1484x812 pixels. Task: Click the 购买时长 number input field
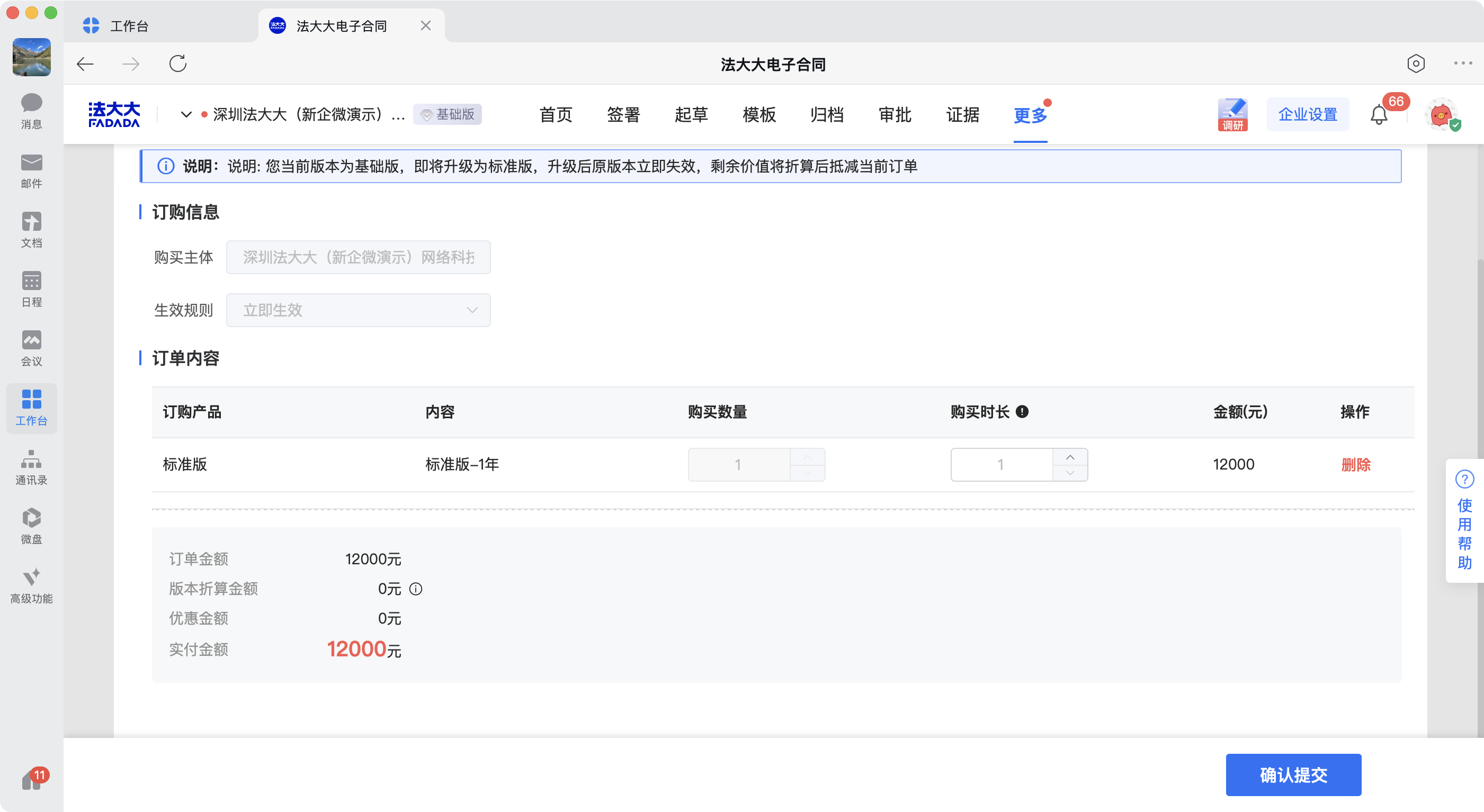1000,465
